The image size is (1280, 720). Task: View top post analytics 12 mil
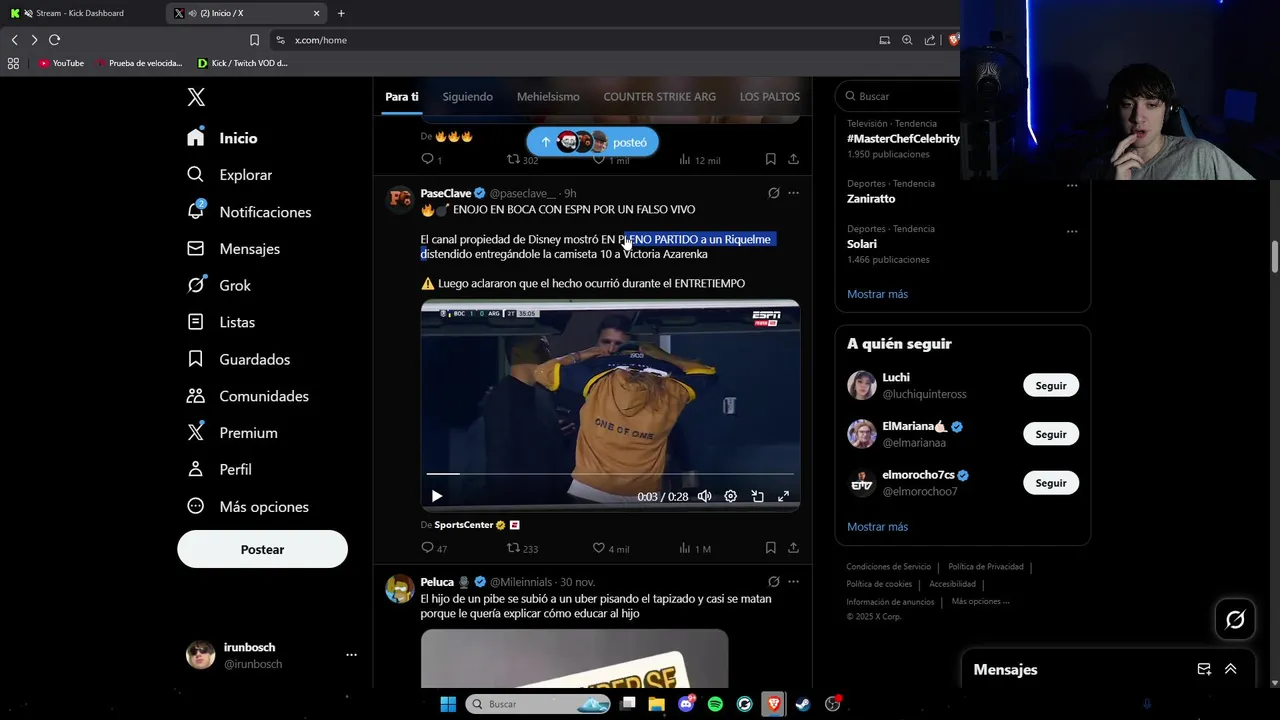point(699,159)
